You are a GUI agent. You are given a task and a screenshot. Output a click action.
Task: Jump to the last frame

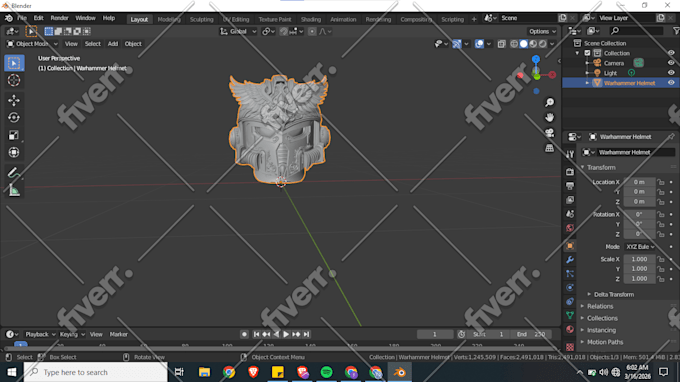click(x=307, y=334)
